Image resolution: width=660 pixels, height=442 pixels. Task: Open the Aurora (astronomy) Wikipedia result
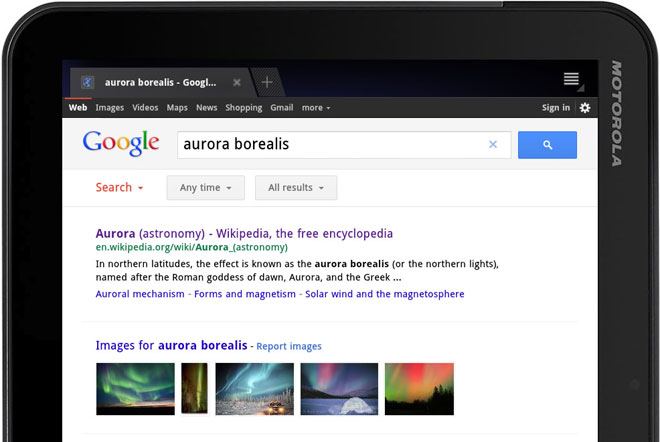244,233
